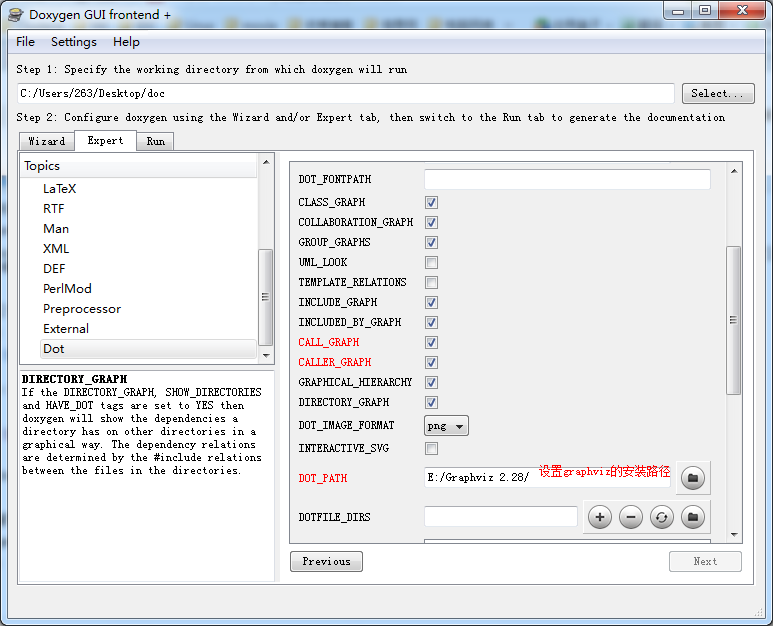773x626 pixels.
Task: Click Topics list scroll down arrow
Action: (x=266, y=355)
